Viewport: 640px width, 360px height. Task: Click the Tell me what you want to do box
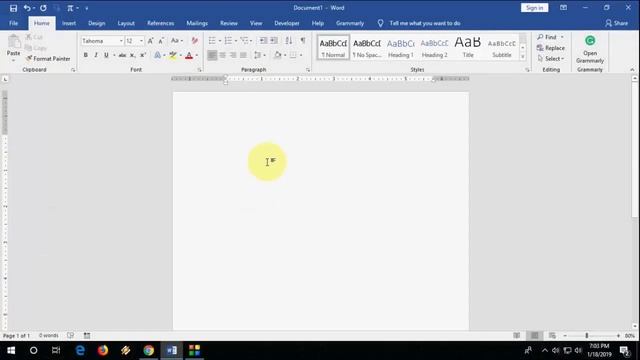[x=424, y=23]
